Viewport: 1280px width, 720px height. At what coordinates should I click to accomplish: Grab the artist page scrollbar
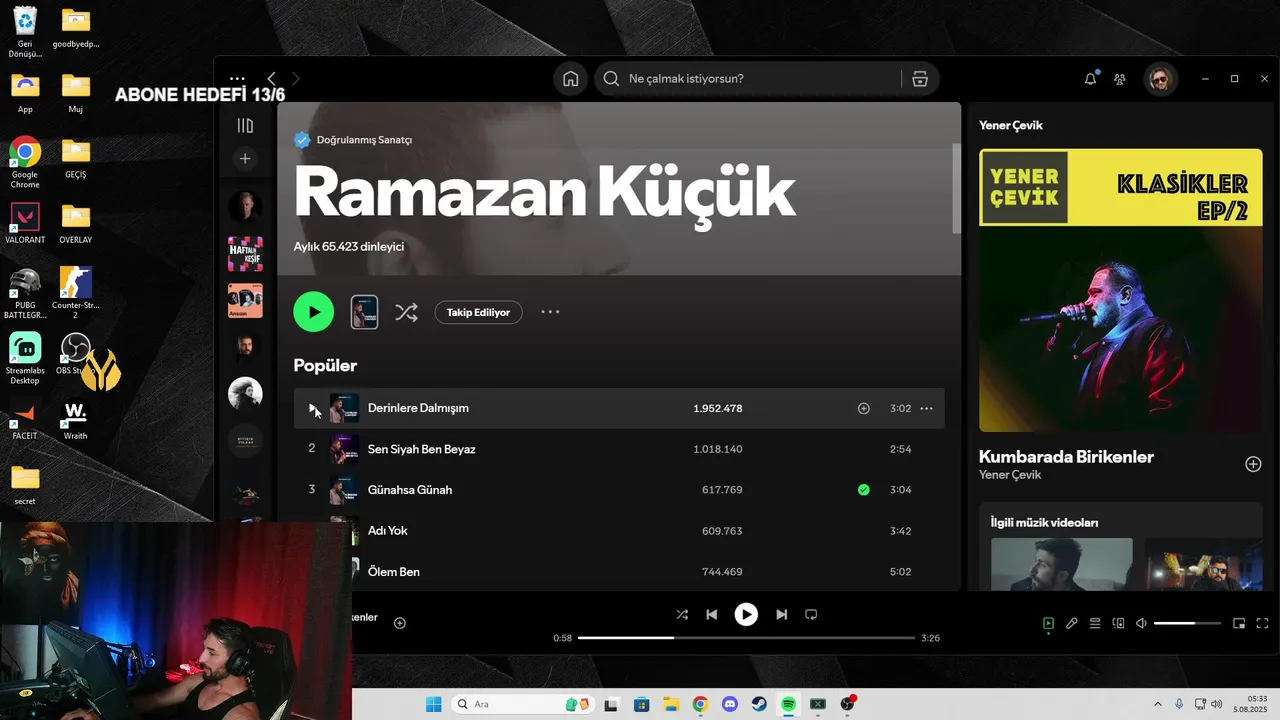click(956, 188)
